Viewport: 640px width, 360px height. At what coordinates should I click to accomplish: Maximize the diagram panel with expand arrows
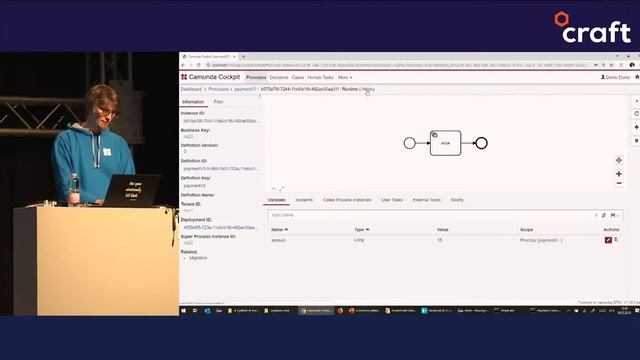point(281,189)
